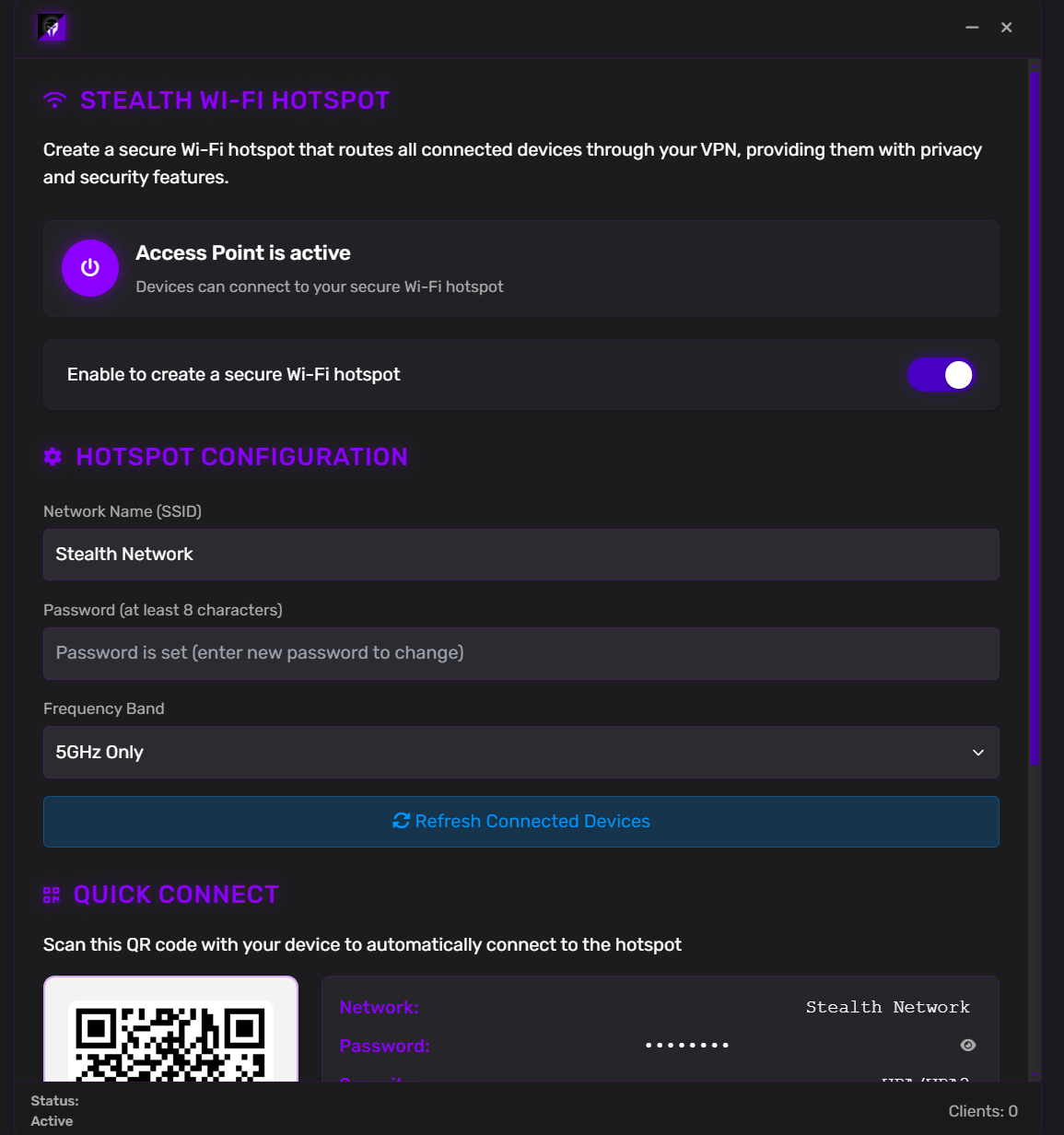The width and height of the screenshot is (1064, 1135).
Task: Click the Stealth Network value in Quick Connect
Action: [x=887, y=1007]
